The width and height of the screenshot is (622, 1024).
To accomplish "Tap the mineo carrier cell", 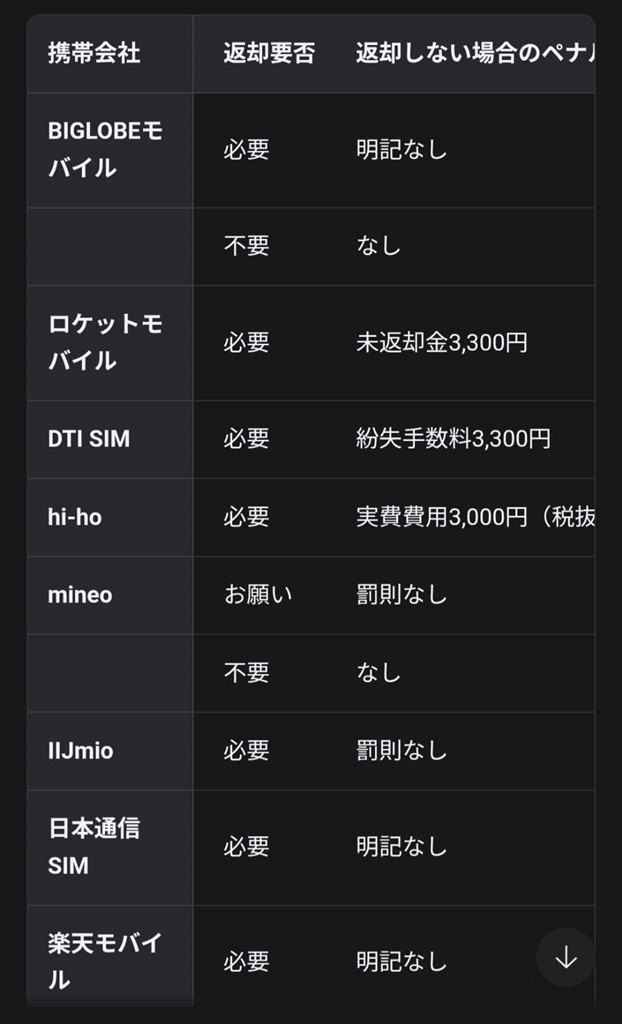I will (80, 595).
